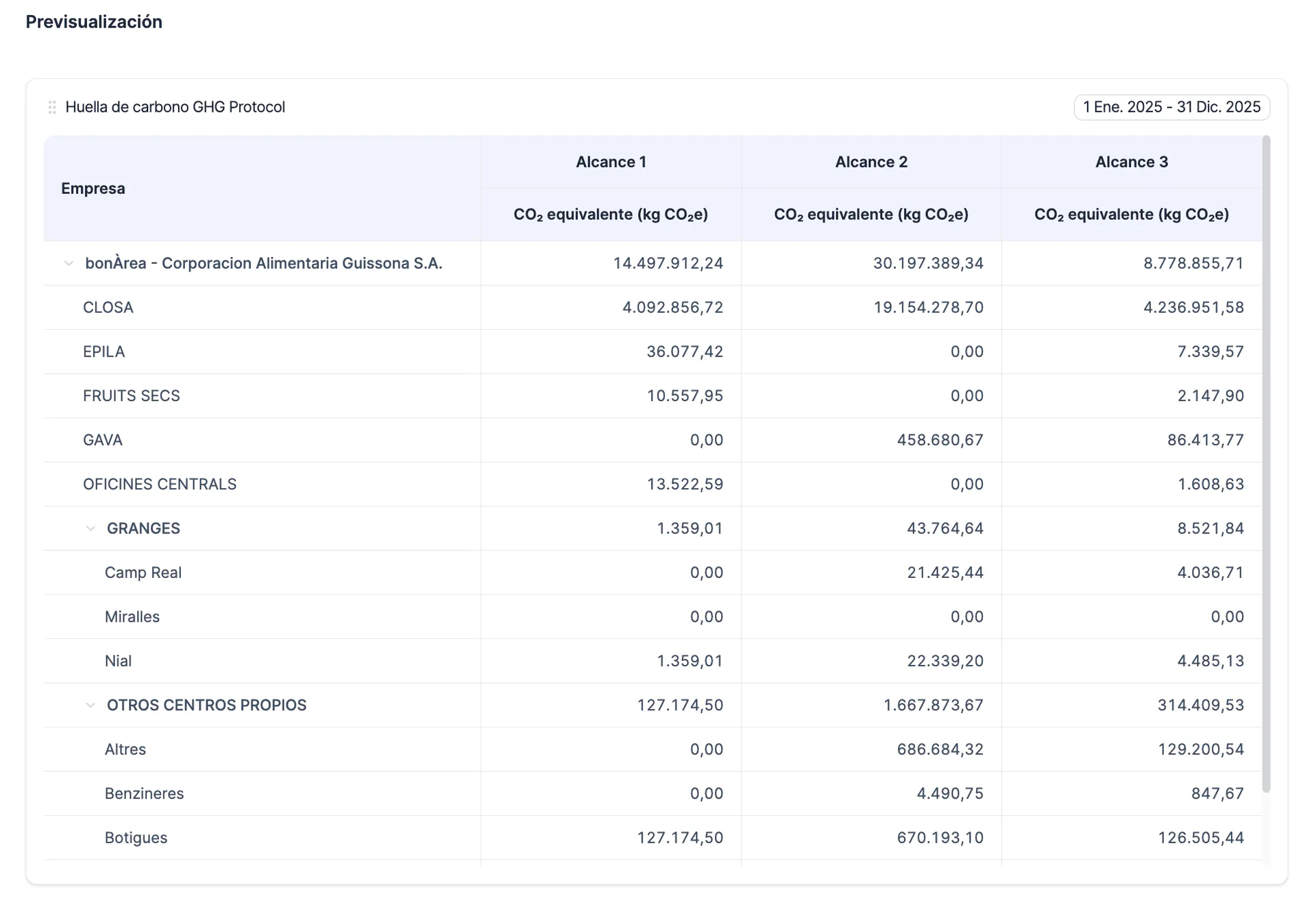This screenshot has width=1316, height=907.
Task: Click the CLOSA value 4.236.951,58
Action: coord(1194,307)
